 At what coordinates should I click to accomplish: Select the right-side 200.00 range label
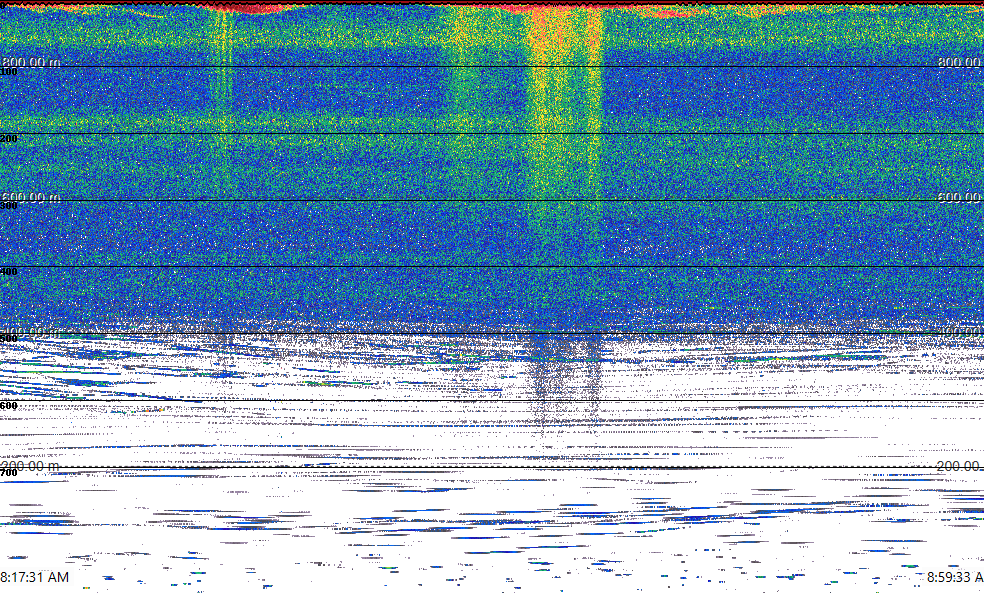click(960, 465)
